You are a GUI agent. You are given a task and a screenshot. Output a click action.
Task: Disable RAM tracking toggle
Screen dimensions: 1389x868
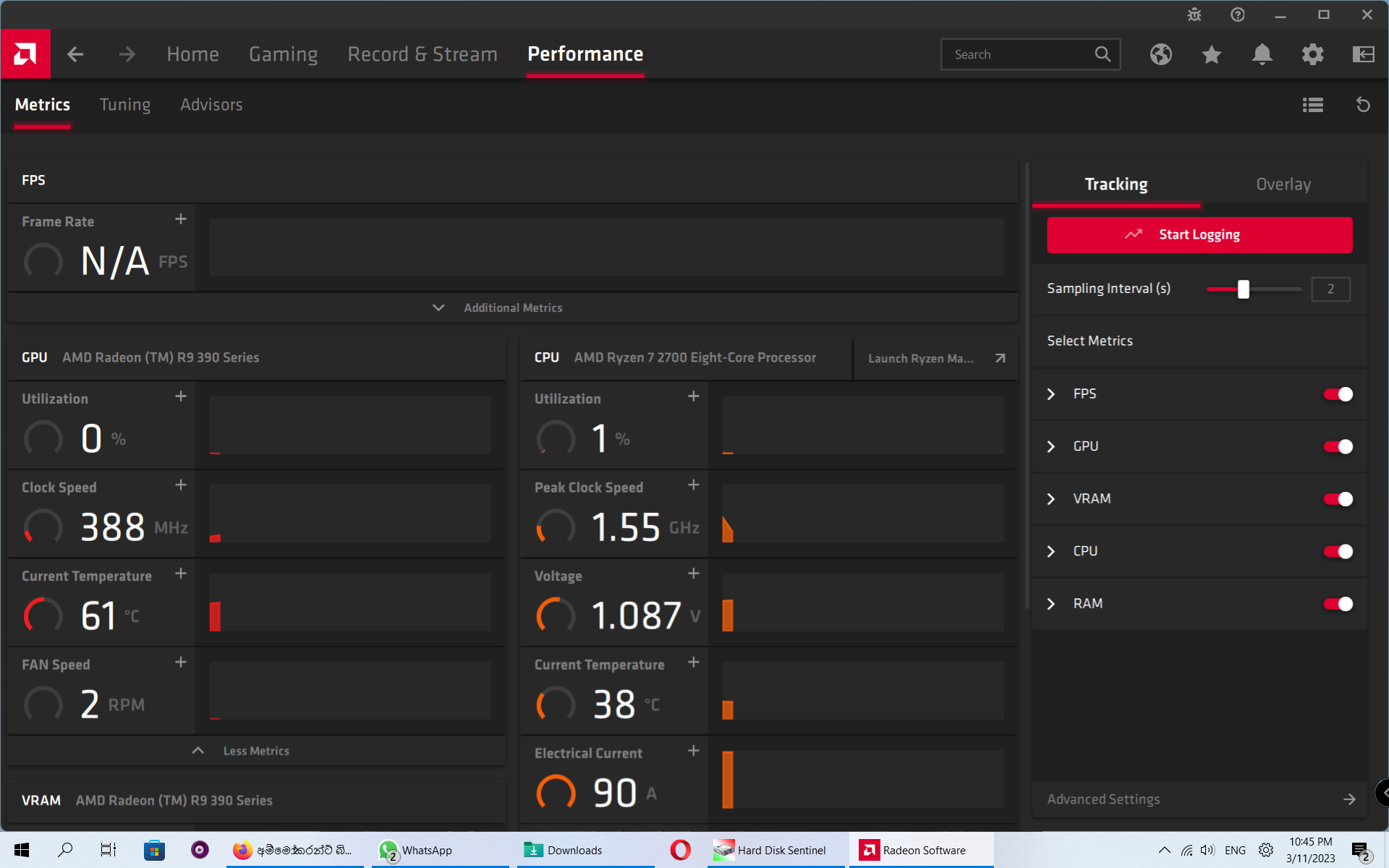1338,604
